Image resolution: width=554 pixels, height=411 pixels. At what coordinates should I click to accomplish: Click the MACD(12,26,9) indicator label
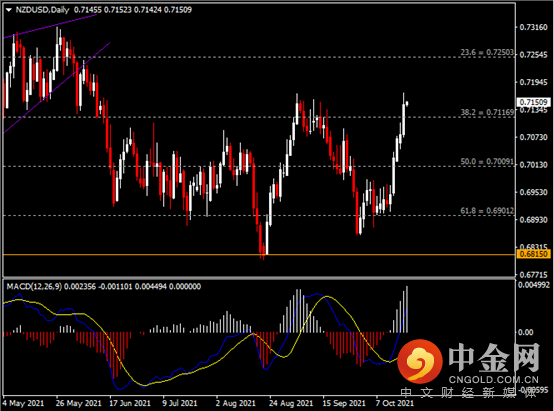point(34,286)
